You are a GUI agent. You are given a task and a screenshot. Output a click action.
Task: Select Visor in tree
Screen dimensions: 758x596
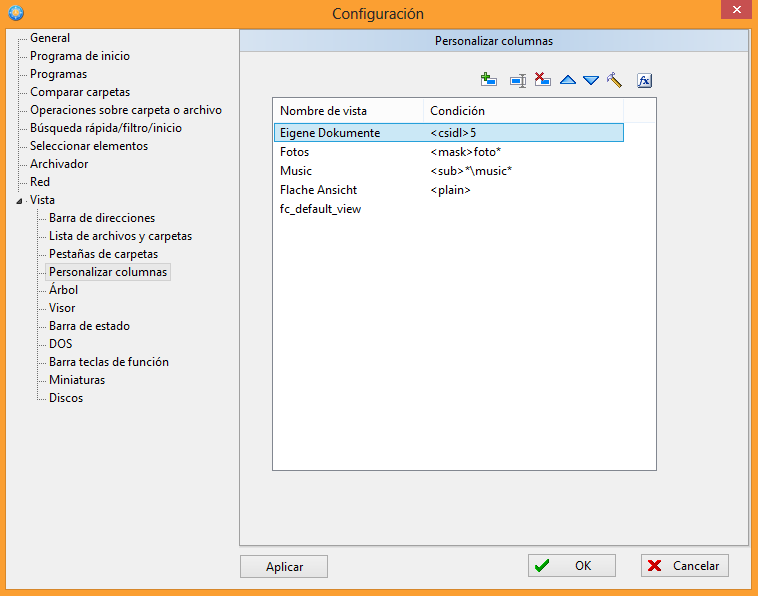pyautogui.click(x=62, y=308)
